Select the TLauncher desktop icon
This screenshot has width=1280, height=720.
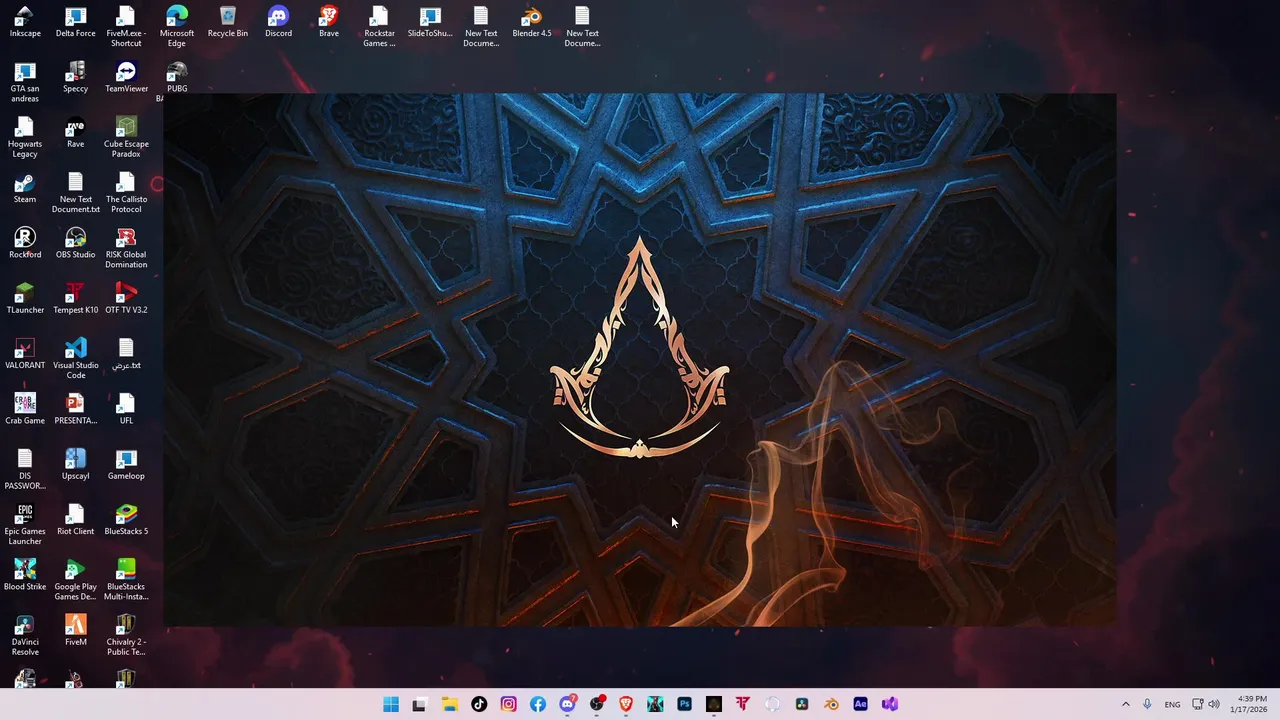tap(25, 298)
